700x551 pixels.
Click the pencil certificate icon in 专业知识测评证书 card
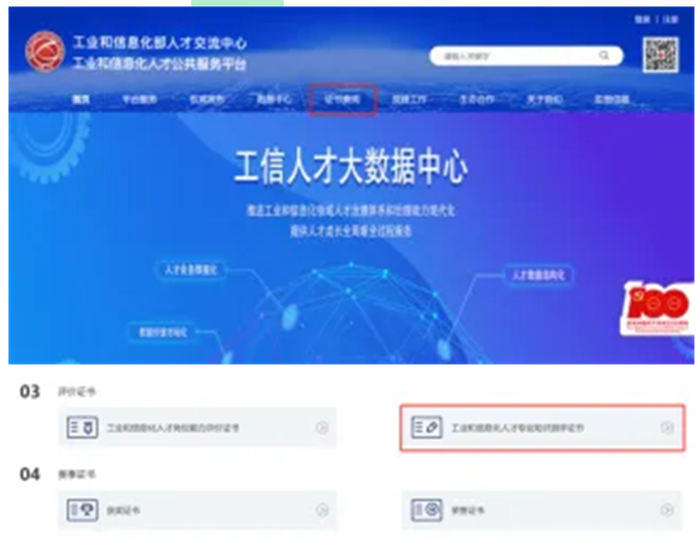coord(427,427)
